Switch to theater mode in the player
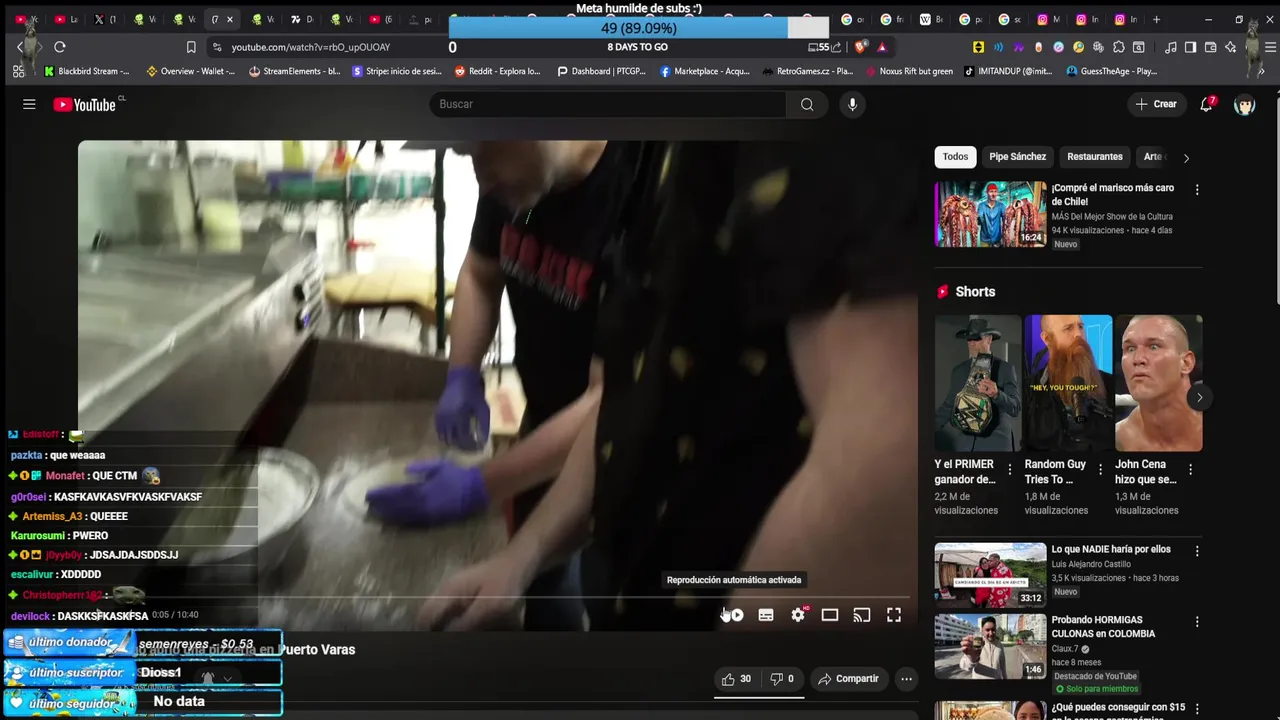 830,615
